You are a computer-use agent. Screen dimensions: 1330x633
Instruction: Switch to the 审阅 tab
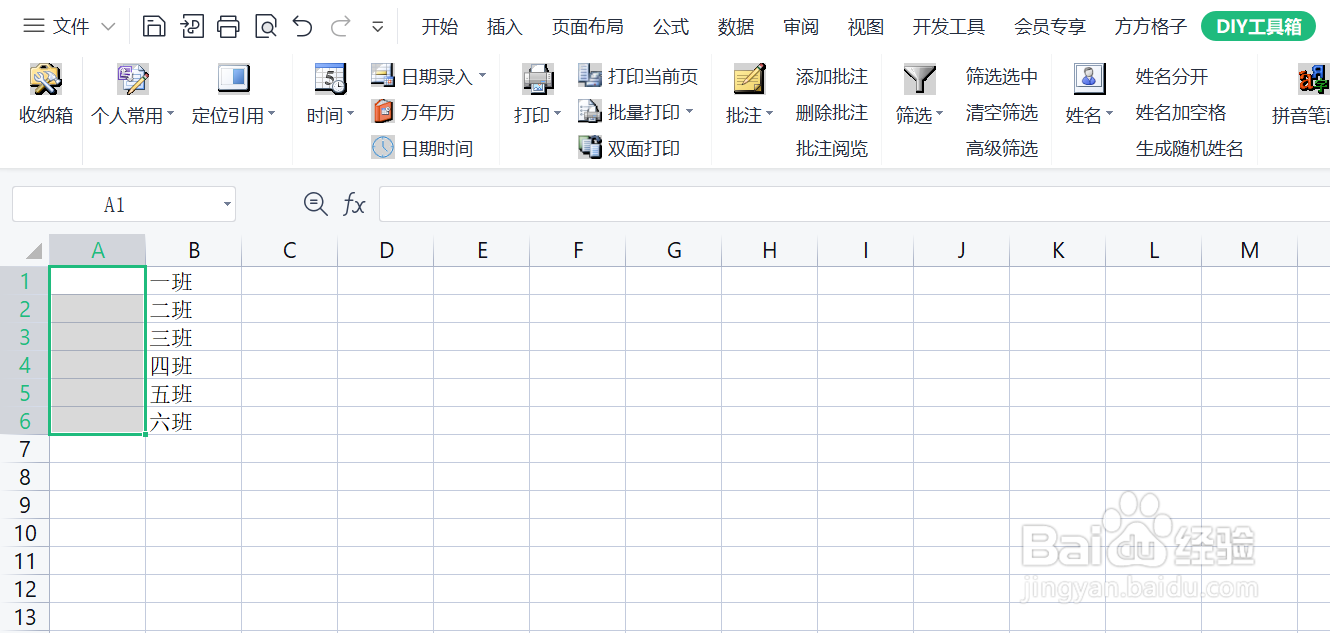[801, 27]
